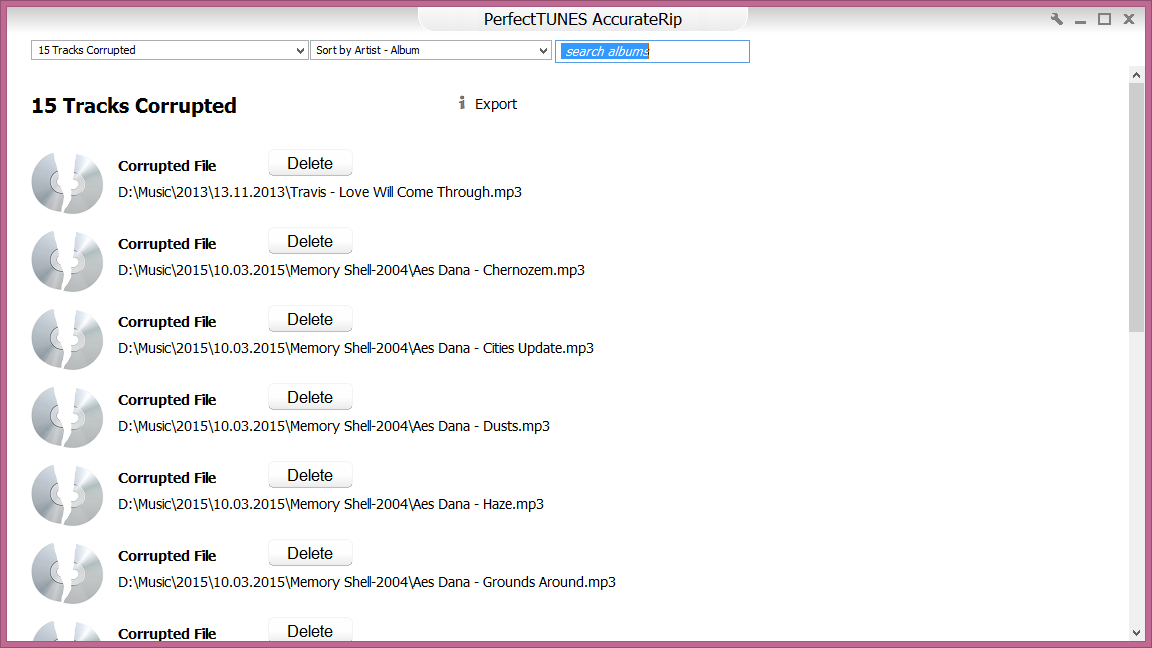Click broken disc icon for Haze track
1152x648 pixels.
click(68, 494)
